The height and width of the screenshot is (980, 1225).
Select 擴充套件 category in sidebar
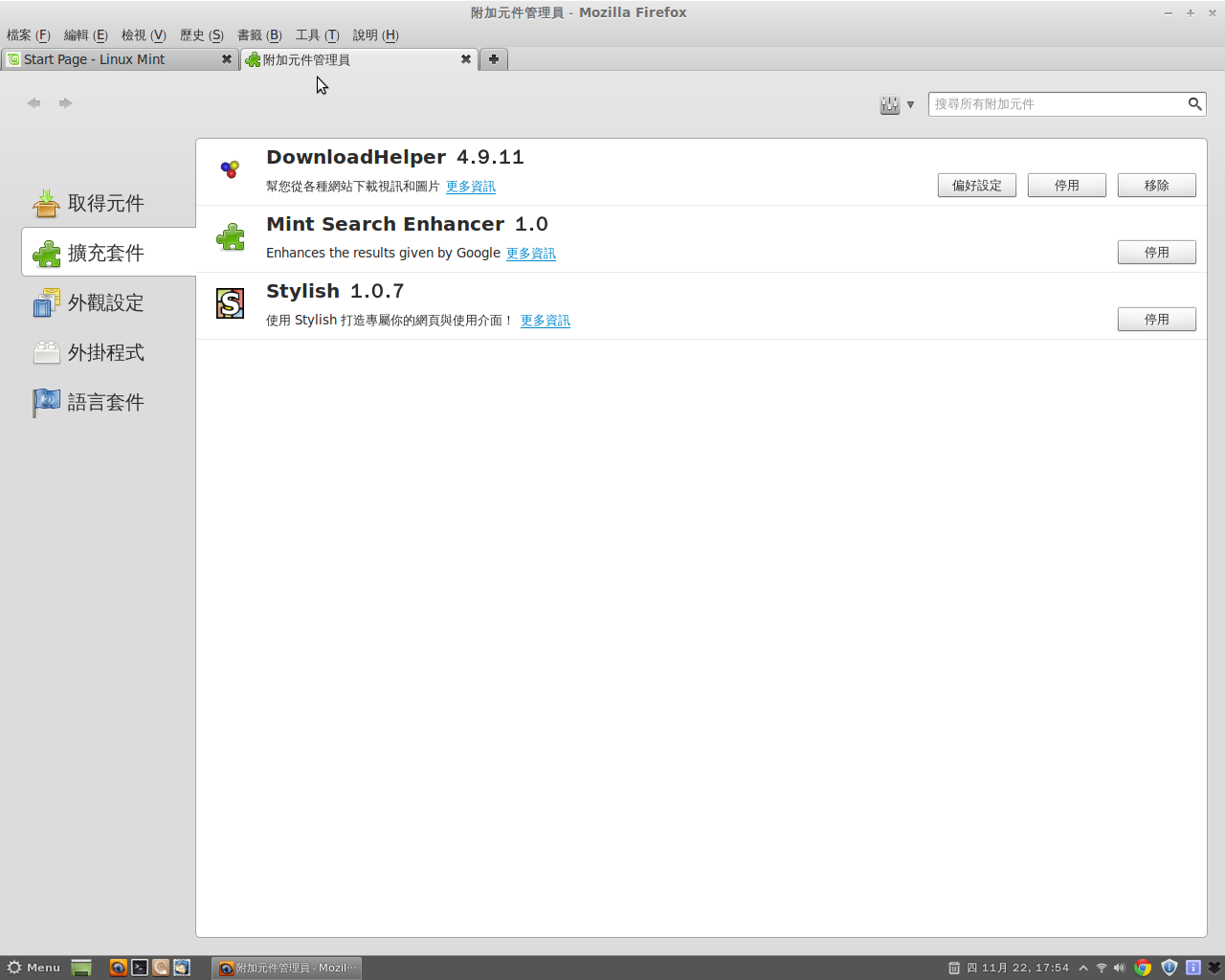click(108, 253)
